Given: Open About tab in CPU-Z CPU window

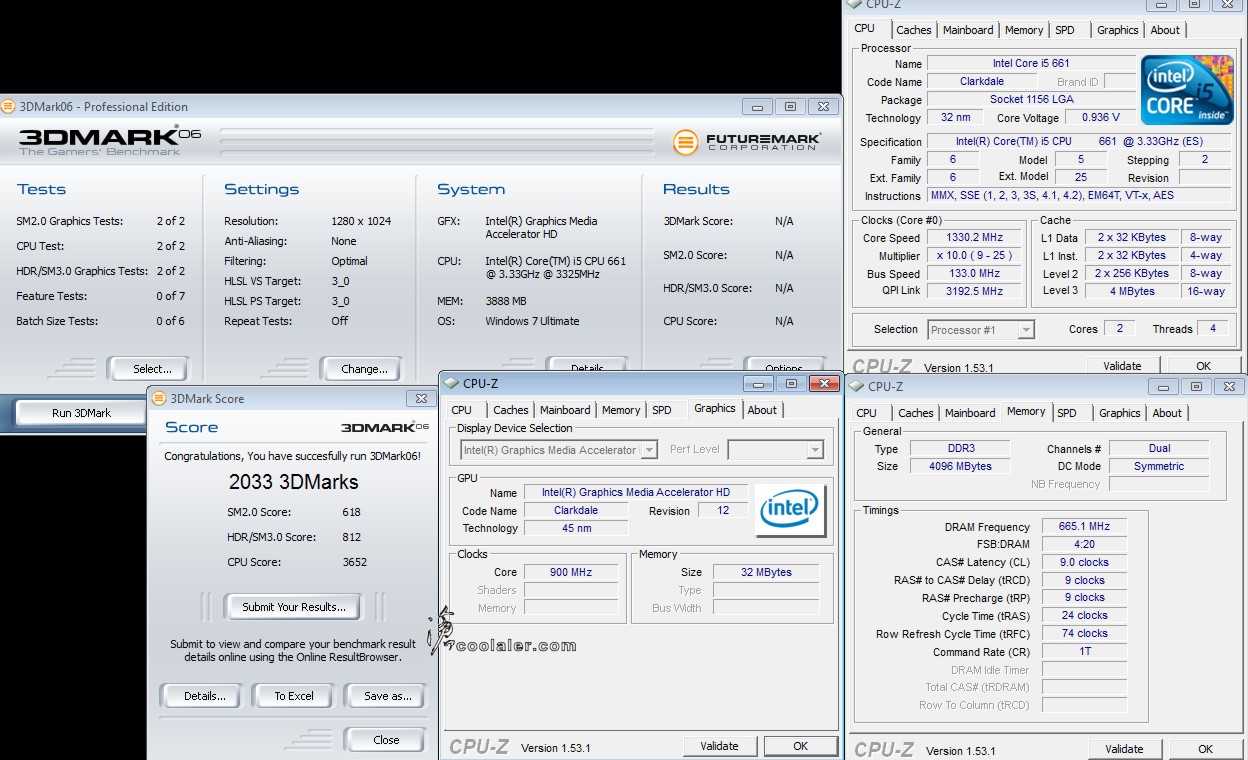Looking at the screenshot, I should coord(1165,30).
